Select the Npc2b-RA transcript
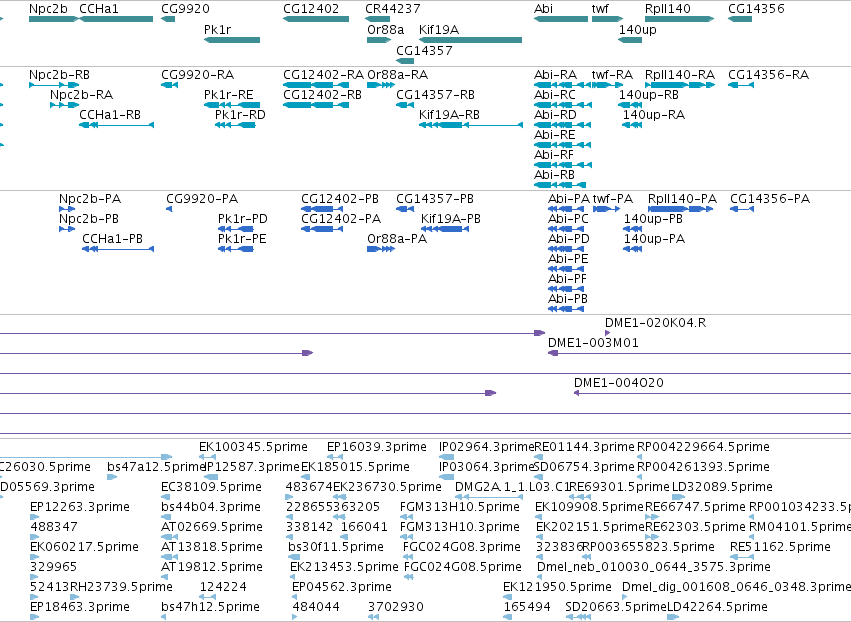The height and width of the screenshot is (622, 851). coord(64,105)
